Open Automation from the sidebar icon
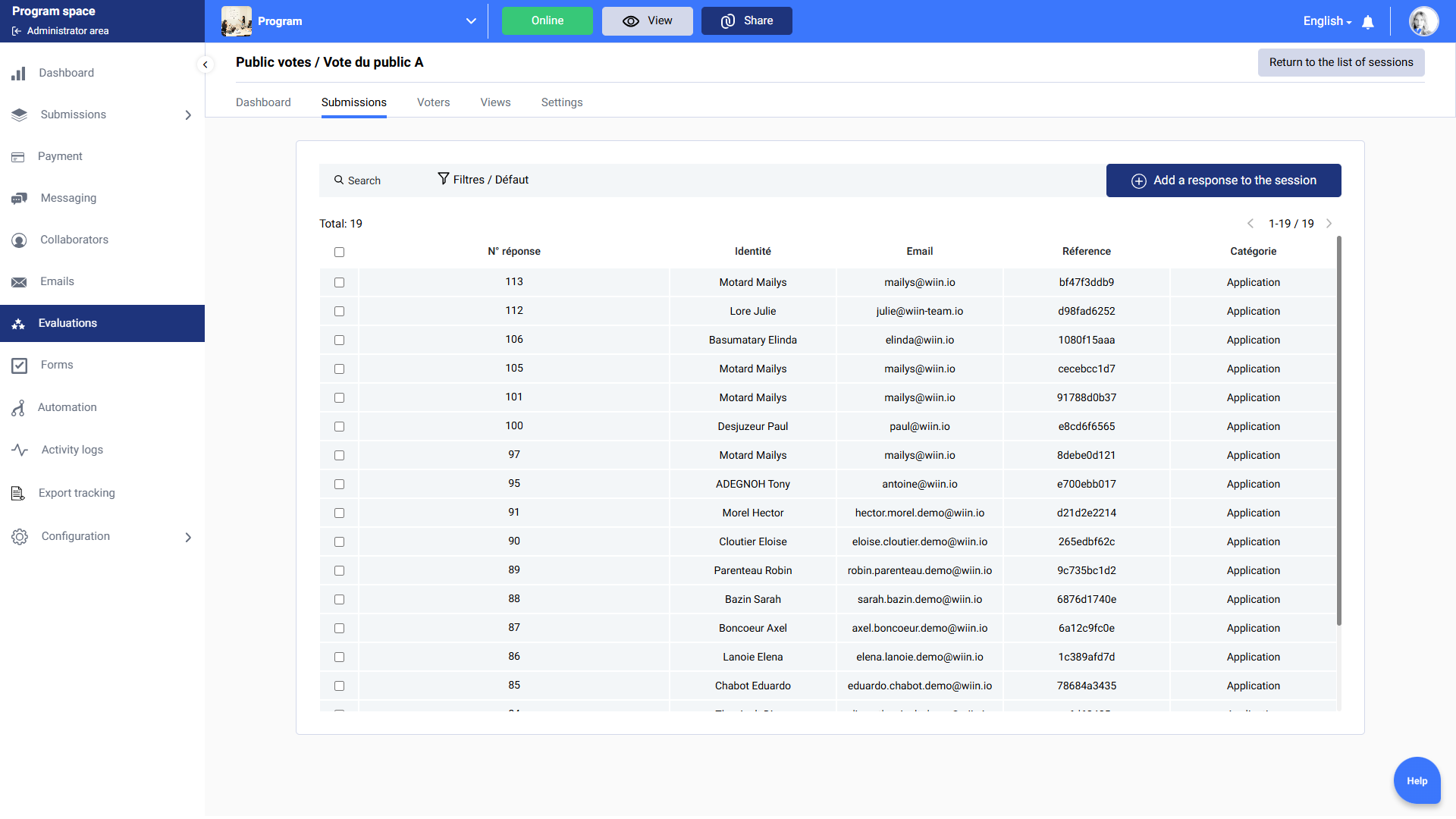Image resolution: width=1456 pixels, height=819 pixels. coord(19,408)
